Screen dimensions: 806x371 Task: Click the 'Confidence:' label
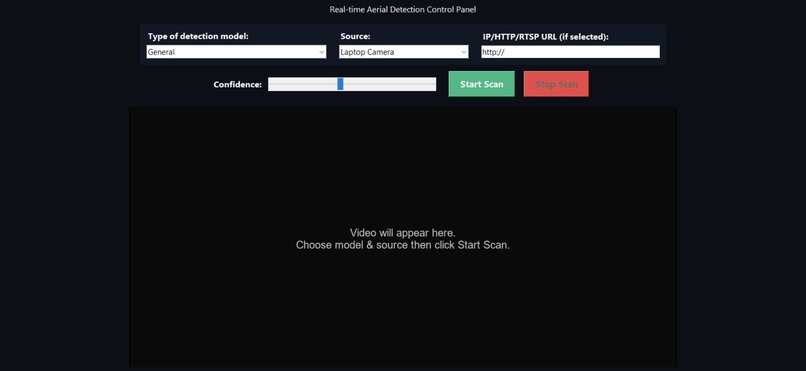237,84
